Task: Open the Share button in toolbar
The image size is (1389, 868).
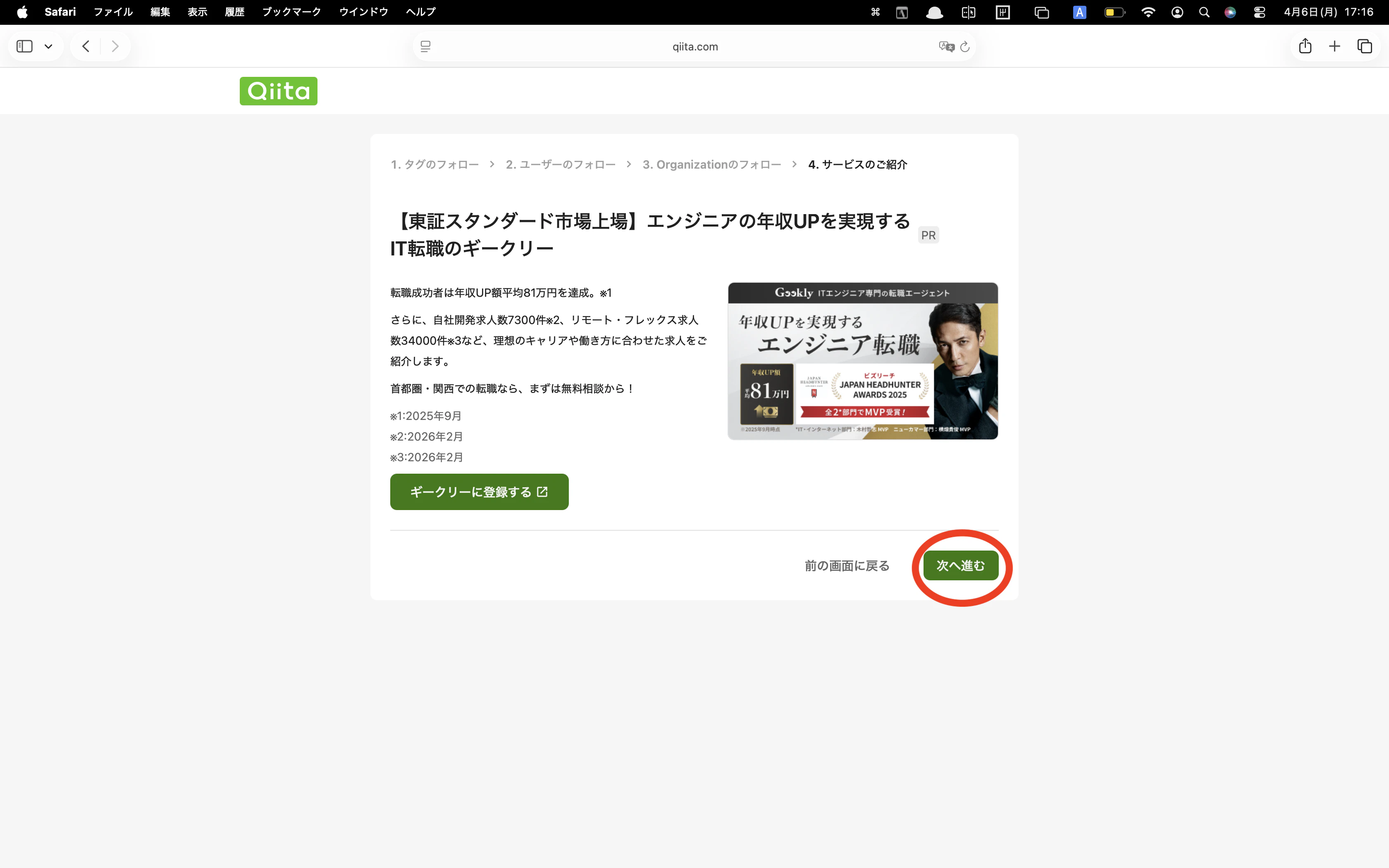Action: [1305, 46]
